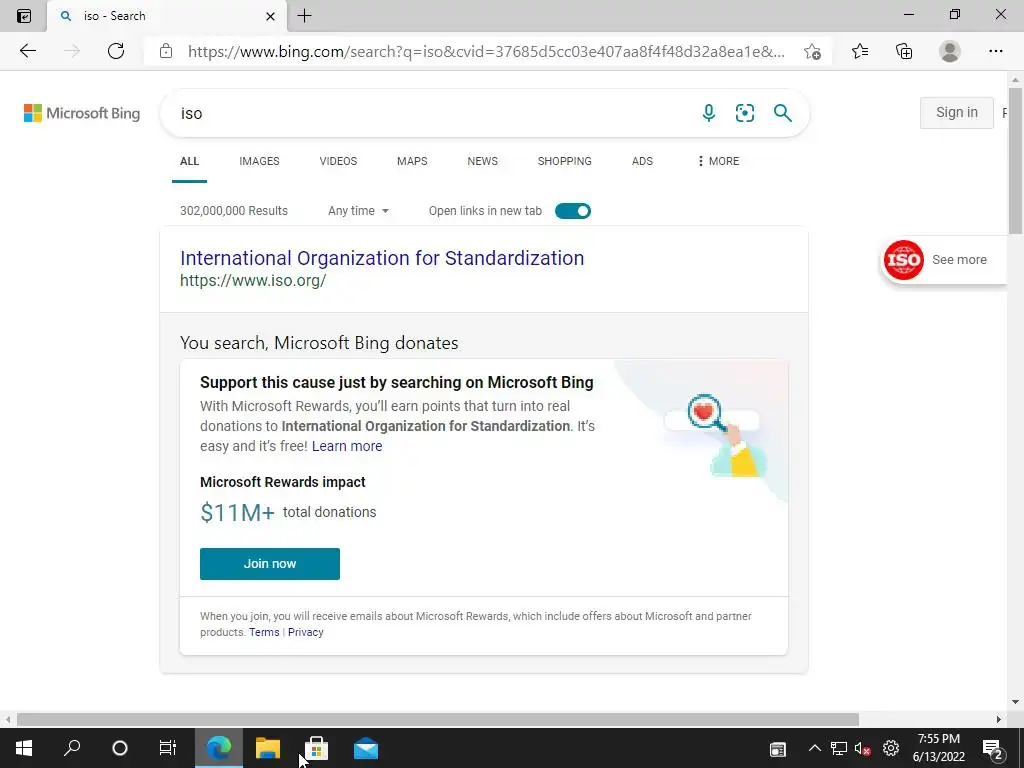Switch to the VIDEOS tab
Viewport: 1024px width, 768px height.
[338, 161]
